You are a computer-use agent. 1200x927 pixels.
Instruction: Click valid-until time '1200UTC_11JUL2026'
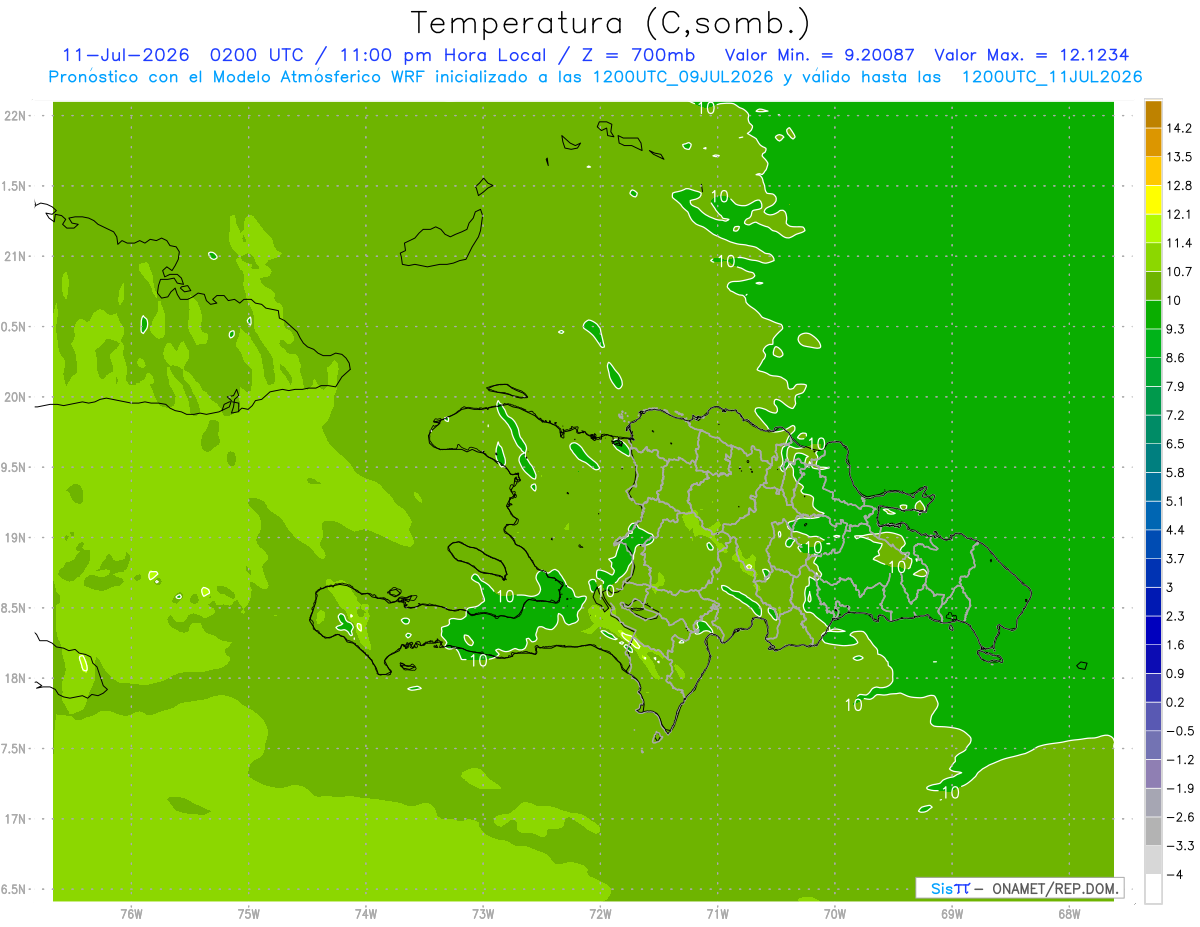pos(1052,77)
